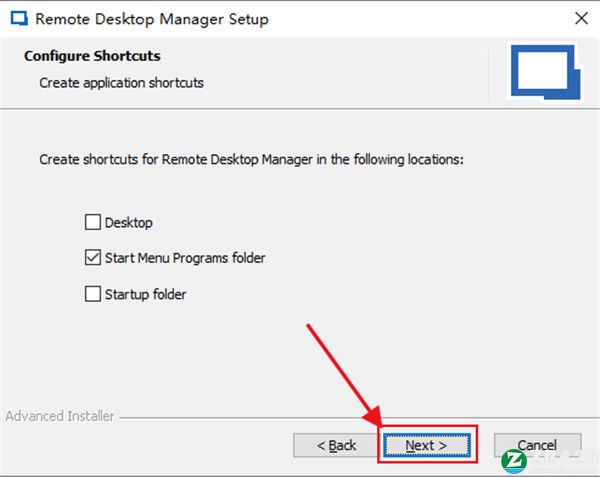Click the large Remote Desktop Manager logo

tap(546, 72)
